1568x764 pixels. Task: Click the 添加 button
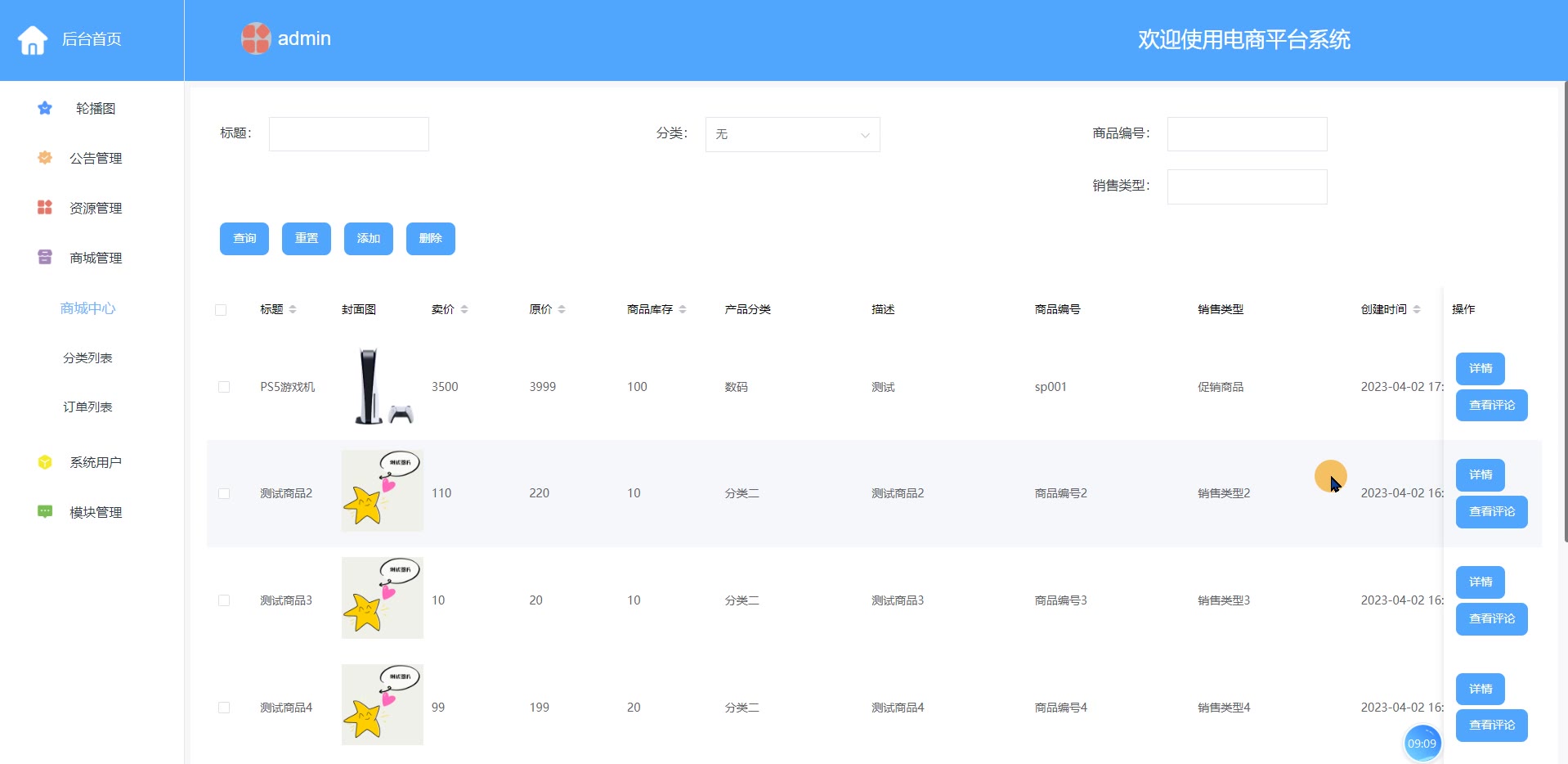tap(369, 239)
